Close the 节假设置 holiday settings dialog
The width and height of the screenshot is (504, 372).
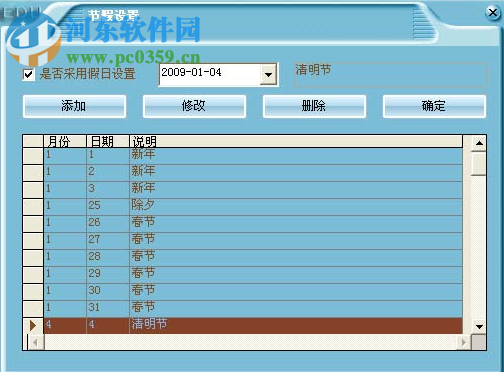(x=492, y=13)
